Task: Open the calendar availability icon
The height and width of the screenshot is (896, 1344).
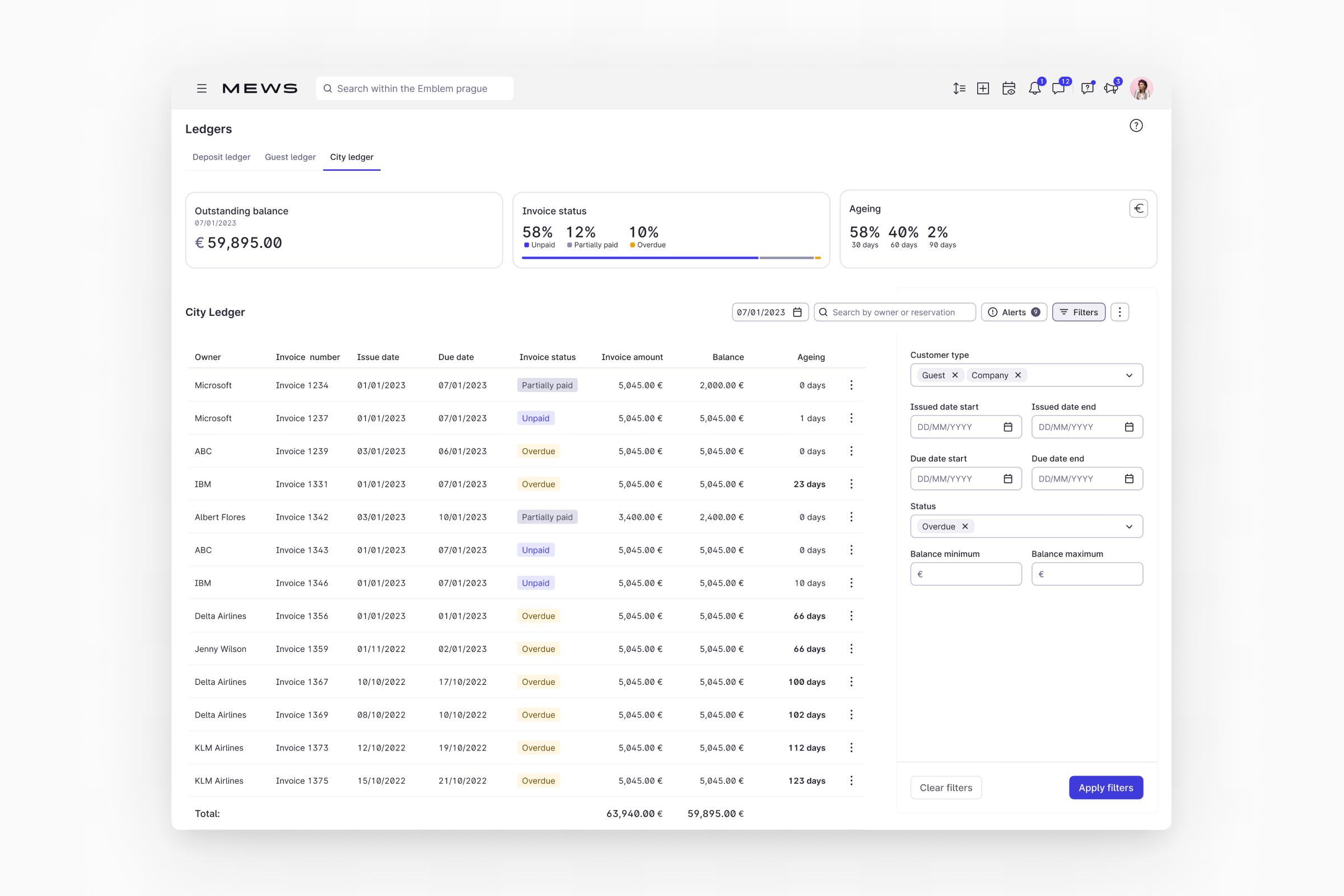Action: pos(1009,88)
